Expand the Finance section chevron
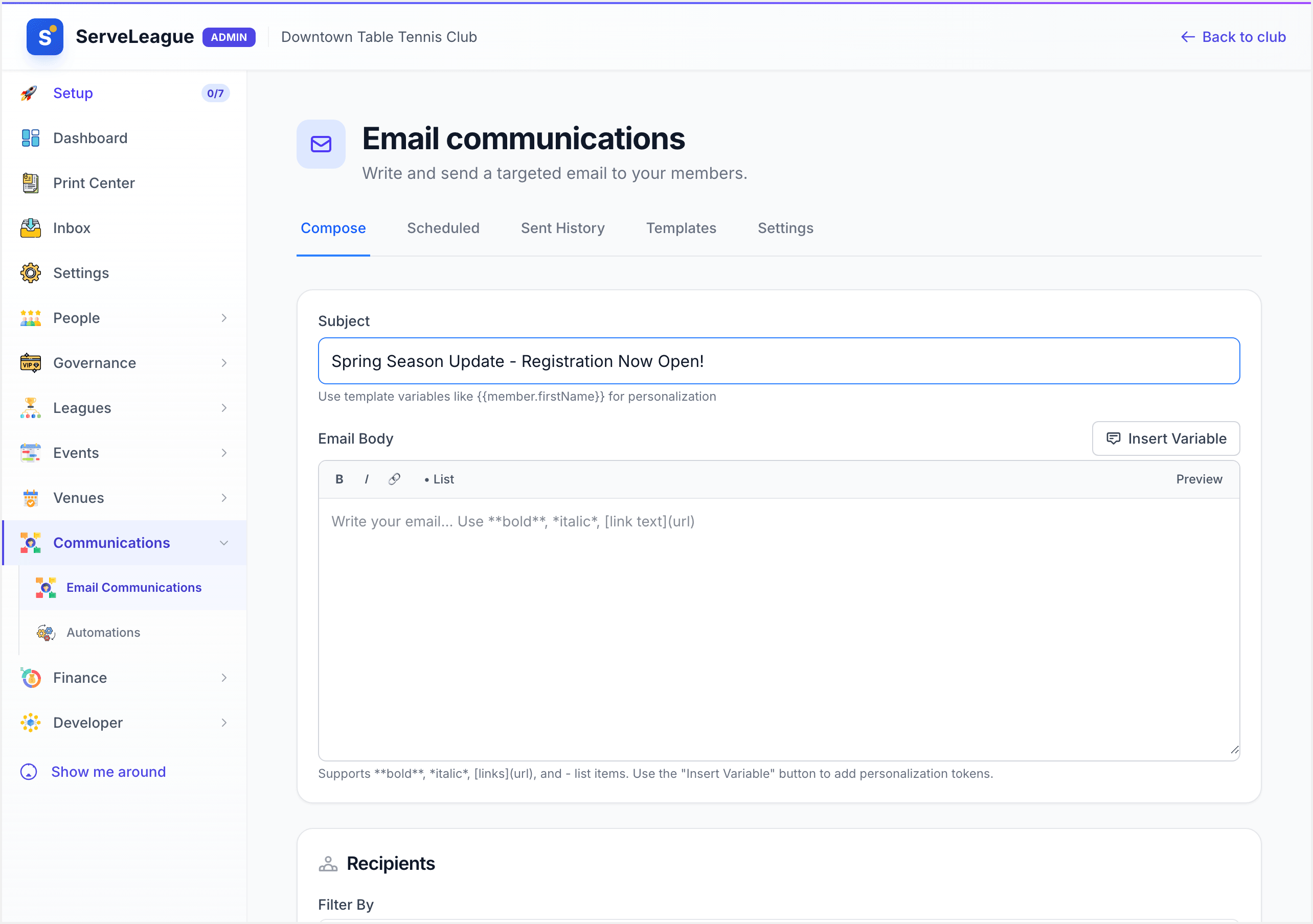The height and width of the screenshot is (924, 1313). (223, 678)
